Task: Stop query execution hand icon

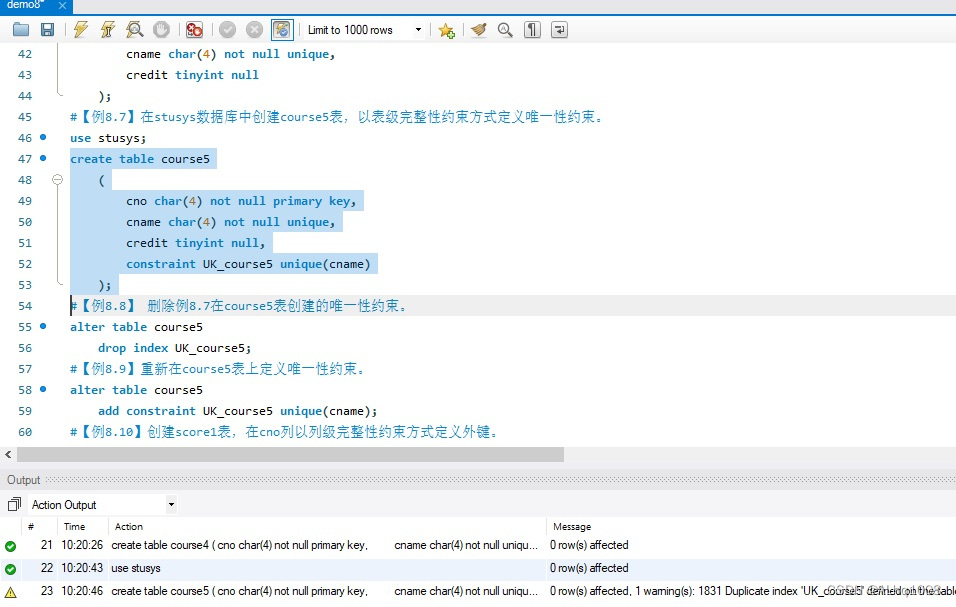Action: point(161,29)
